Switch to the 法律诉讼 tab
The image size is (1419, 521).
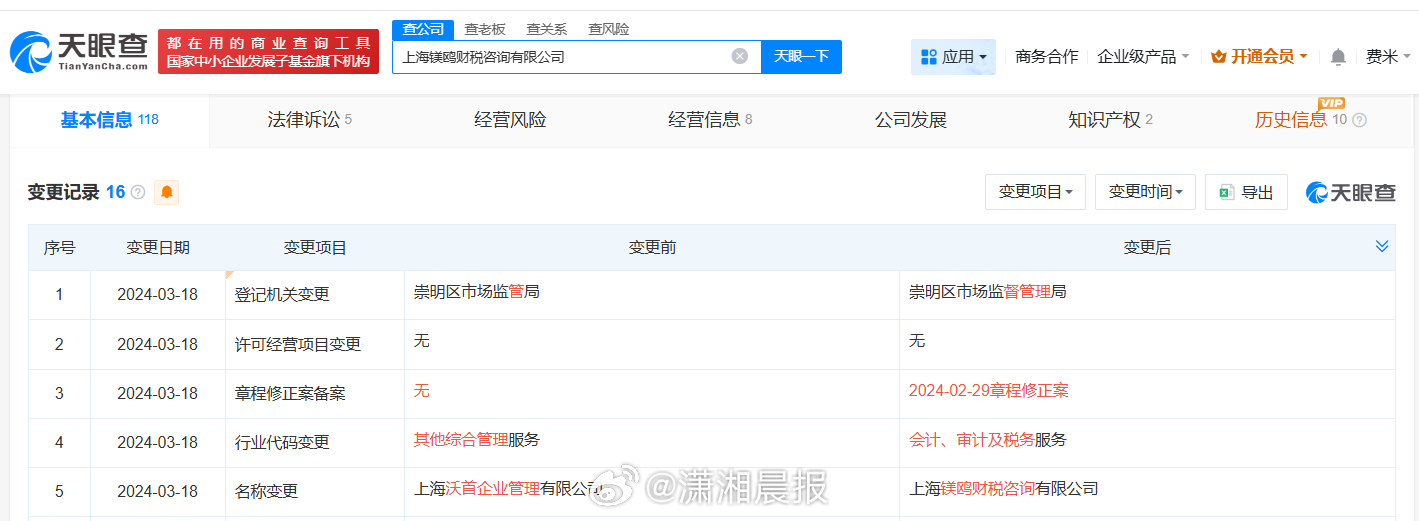coord(310,120)
